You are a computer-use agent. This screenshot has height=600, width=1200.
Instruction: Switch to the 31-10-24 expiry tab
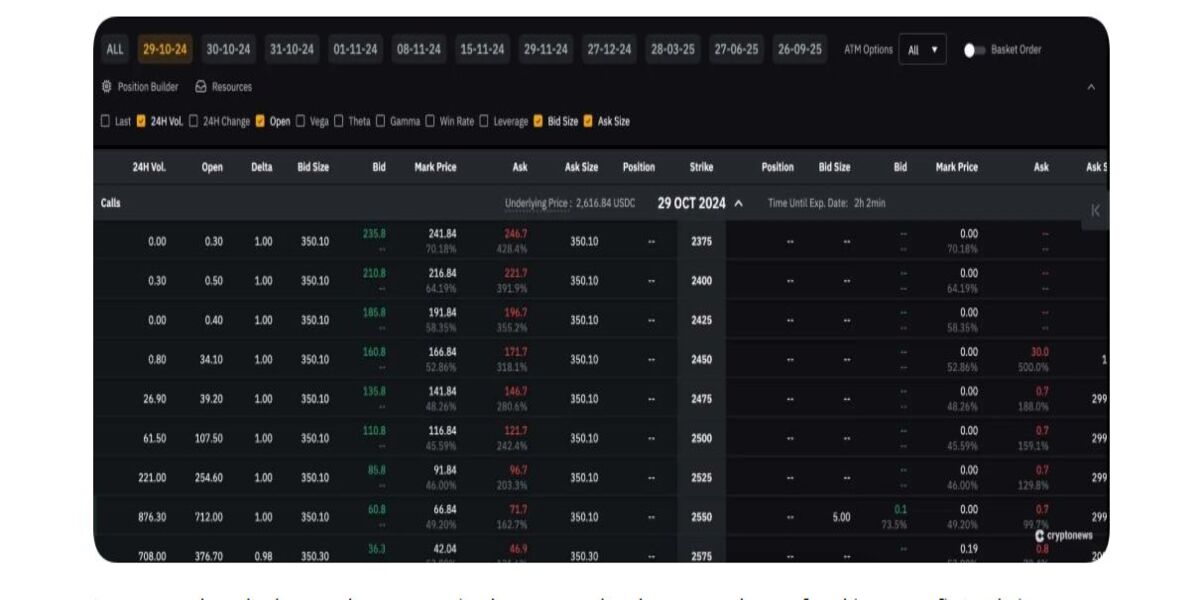pyautogui.click(x=292, y=49)
